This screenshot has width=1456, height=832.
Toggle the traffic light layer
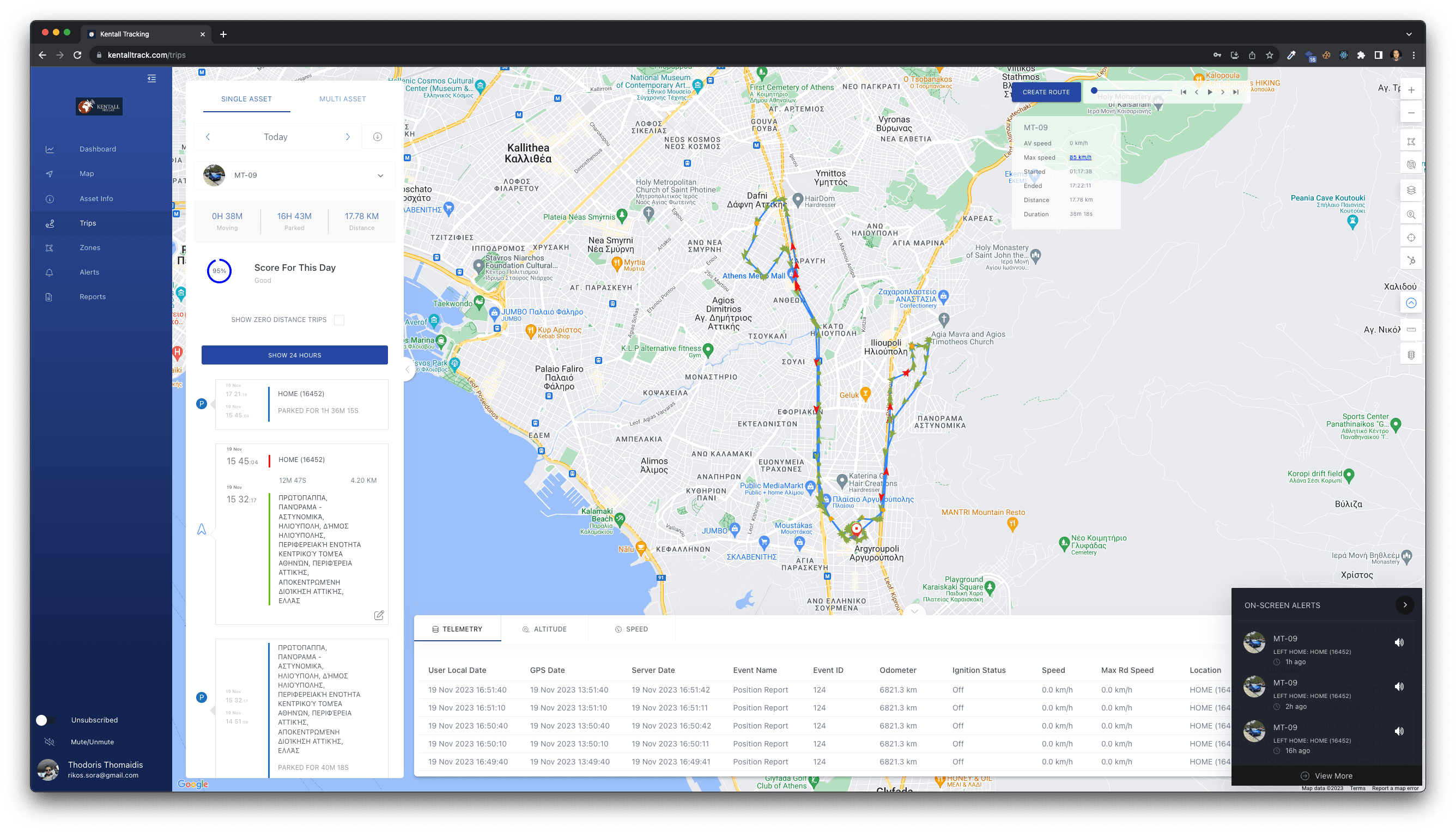point(1411,355)
